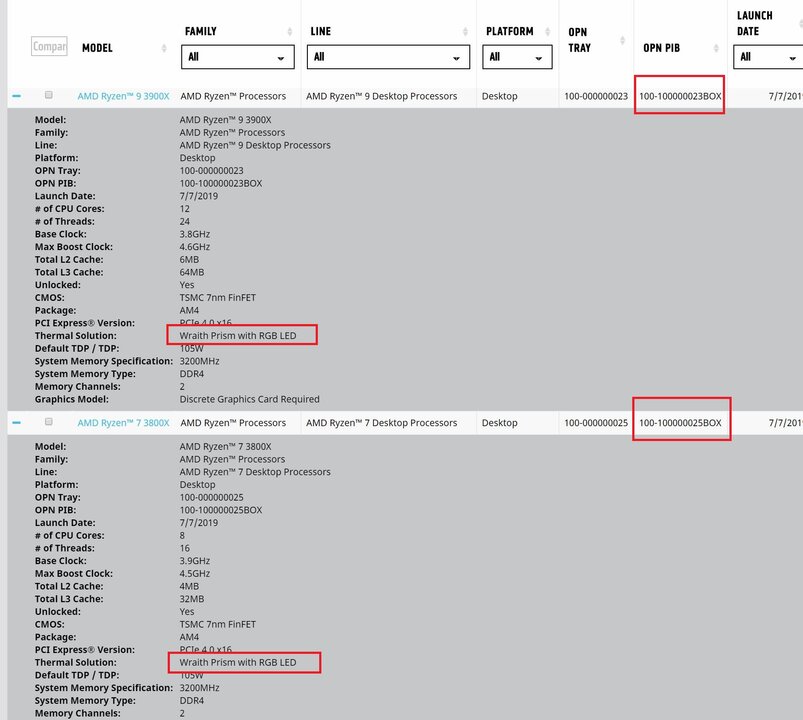Click 3900X Total L2 Cache value 6MB

point(189,260)
